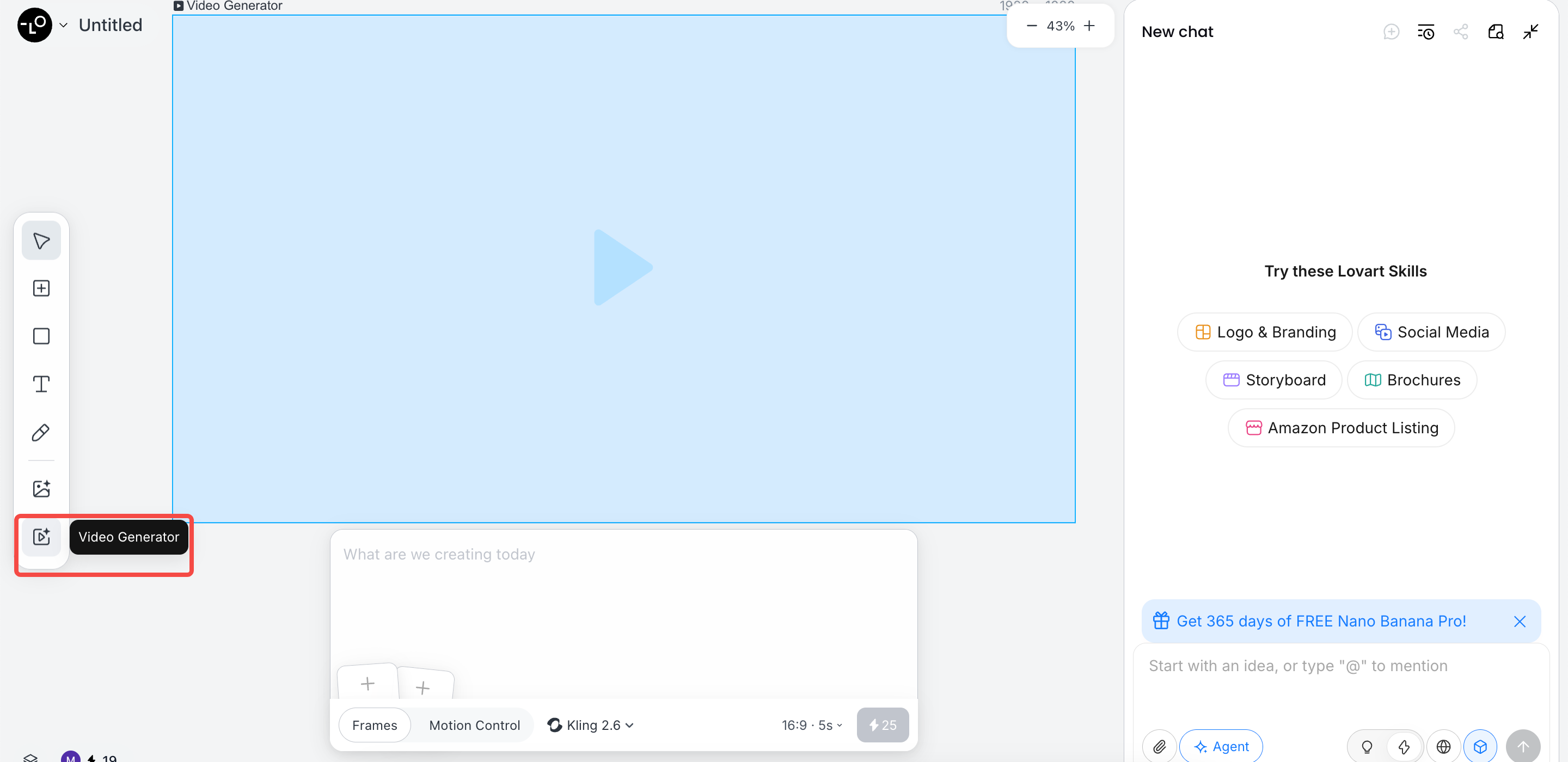Viewport: 1568px width, 762px height.
Task: Select the Text tool in the sidebar
Action: pyautogui.click(x=41, y=383)
